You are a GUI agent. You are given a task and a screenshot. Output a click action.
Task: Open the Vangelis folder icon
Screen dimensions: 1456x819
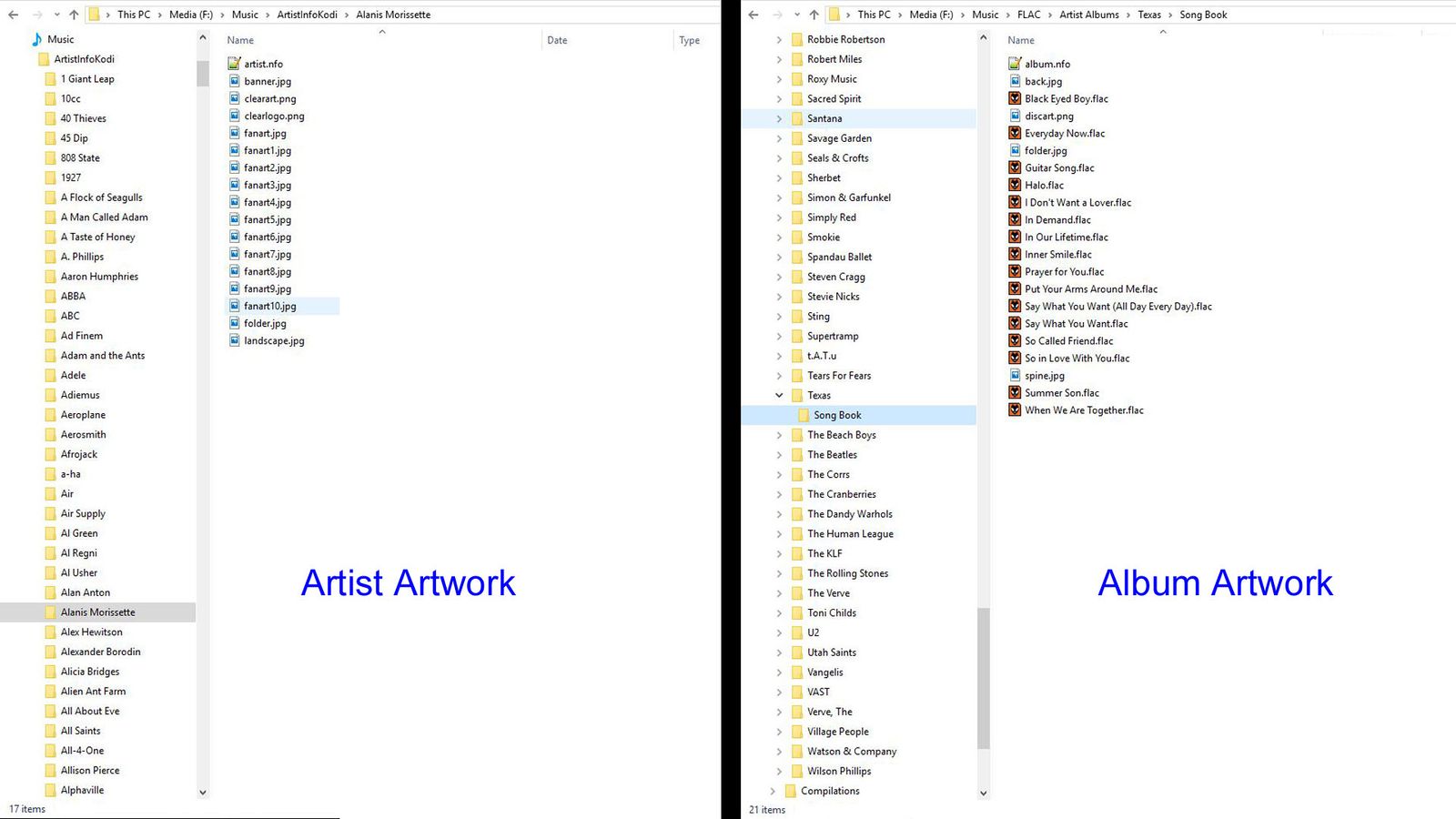point(797,672)
